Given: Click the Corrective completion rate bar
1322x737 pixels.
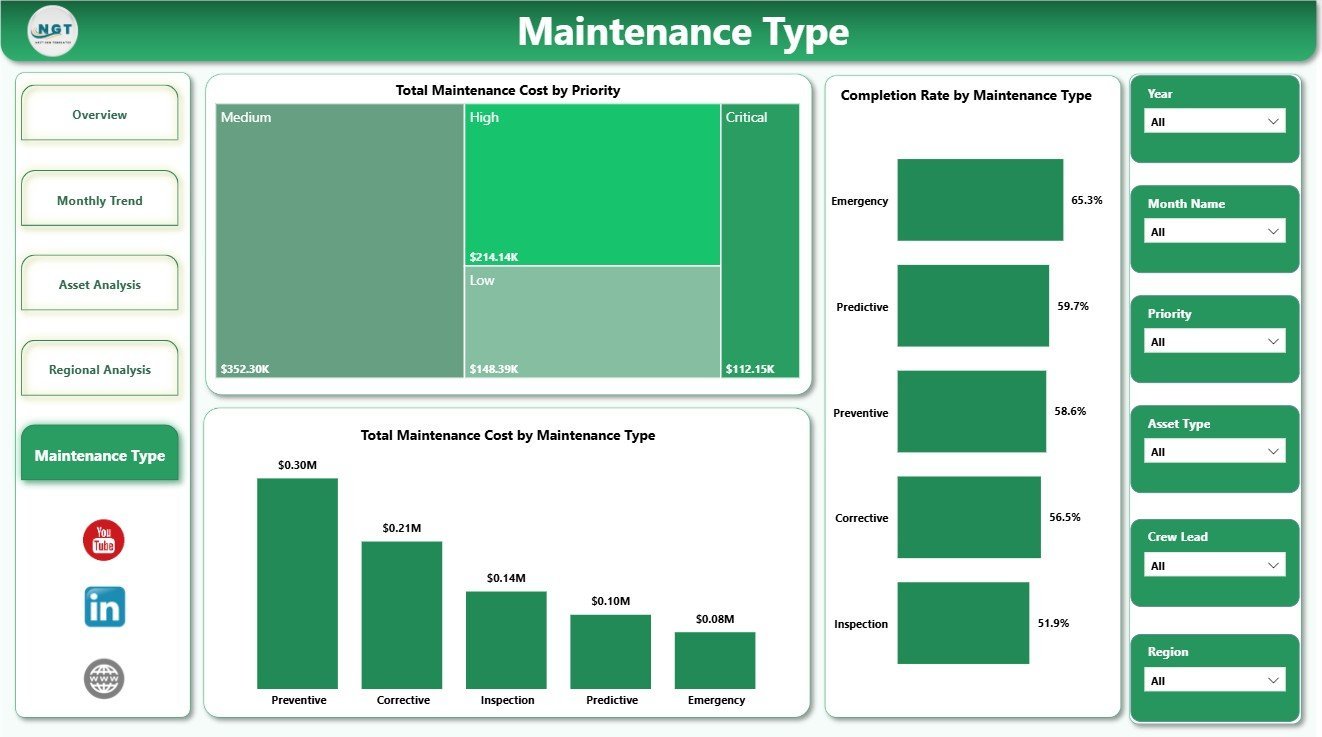Looking at the screenshot, I should [x=969, y=517].
